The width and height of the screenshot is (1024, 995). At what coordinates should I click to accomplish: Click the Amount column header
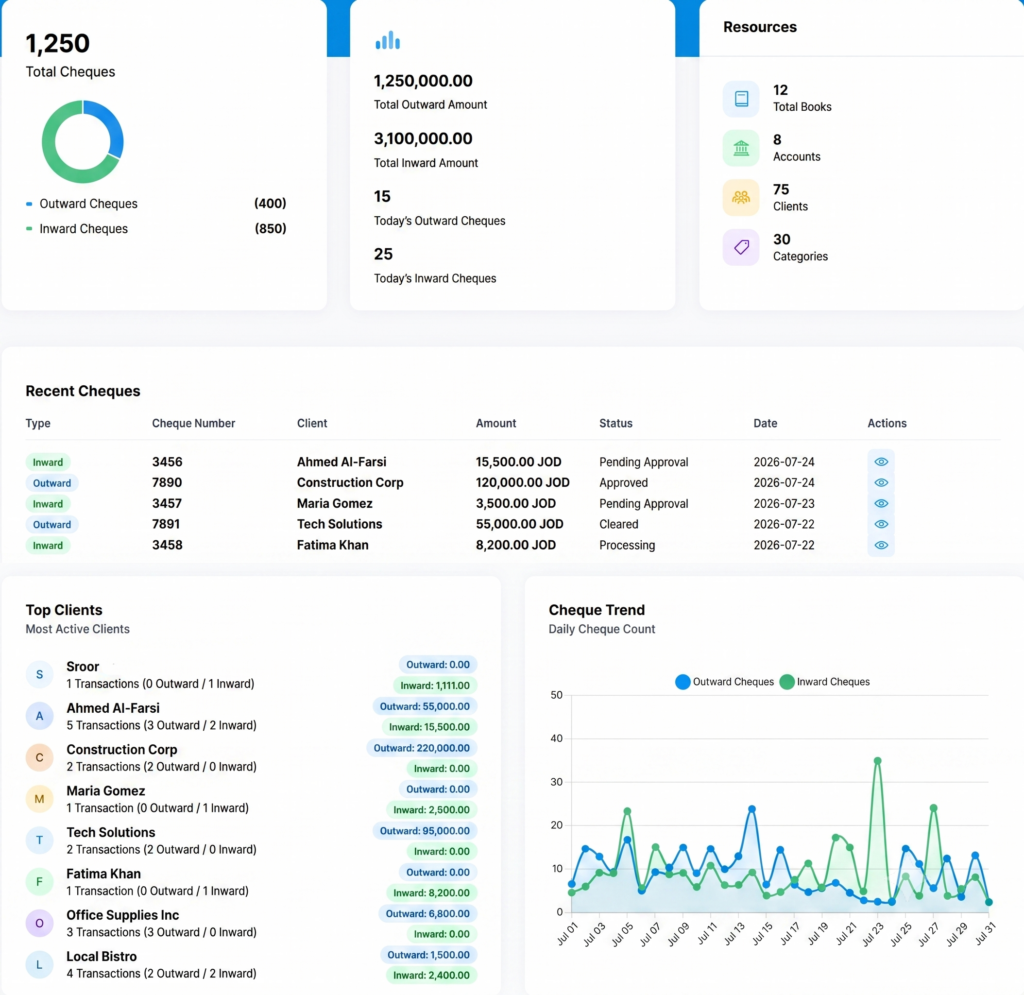pyautogui.click(x=496, y=423)
